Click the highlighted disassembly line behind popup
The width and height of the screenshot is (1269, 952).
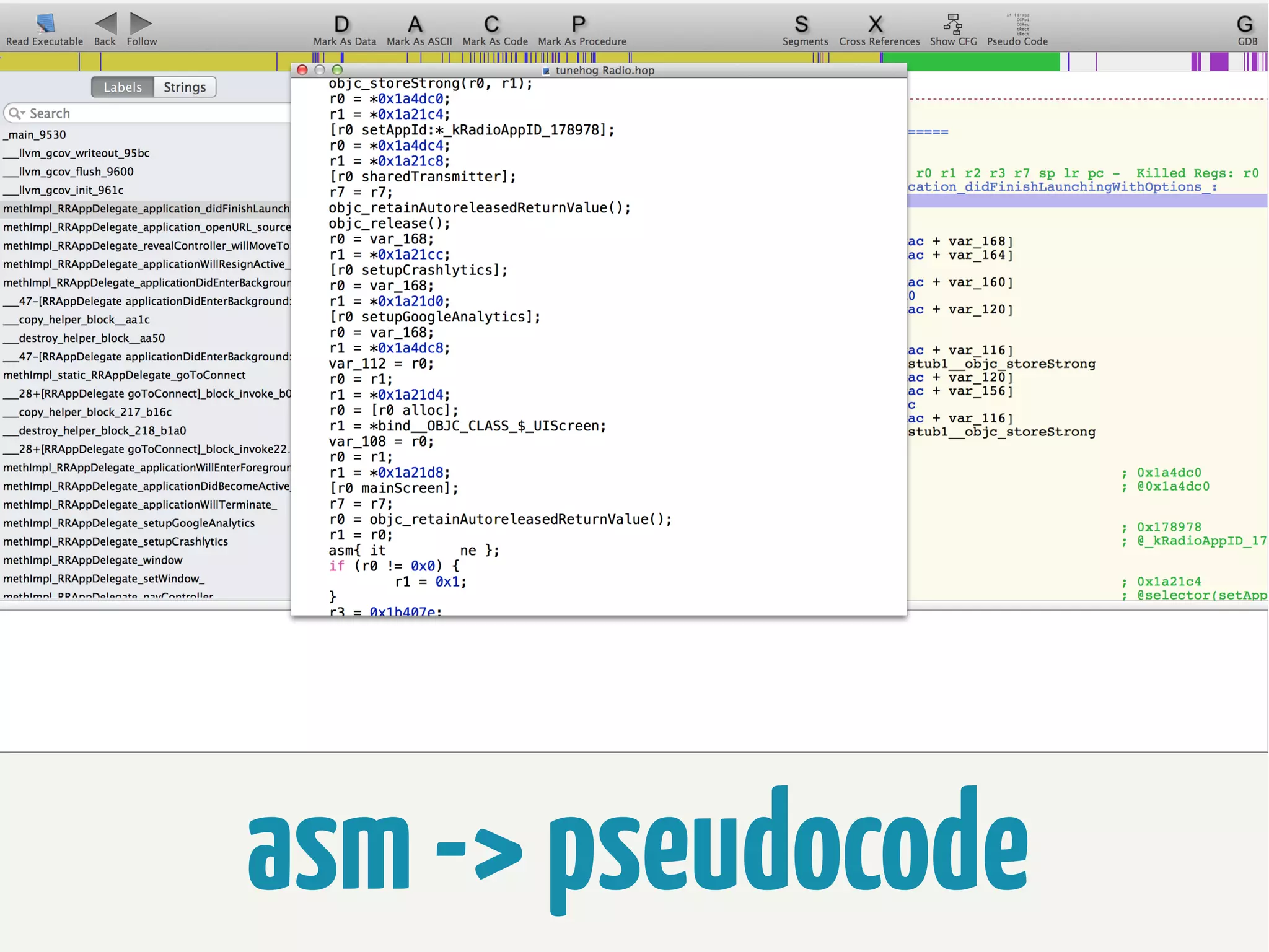(x=1087, y=201)
